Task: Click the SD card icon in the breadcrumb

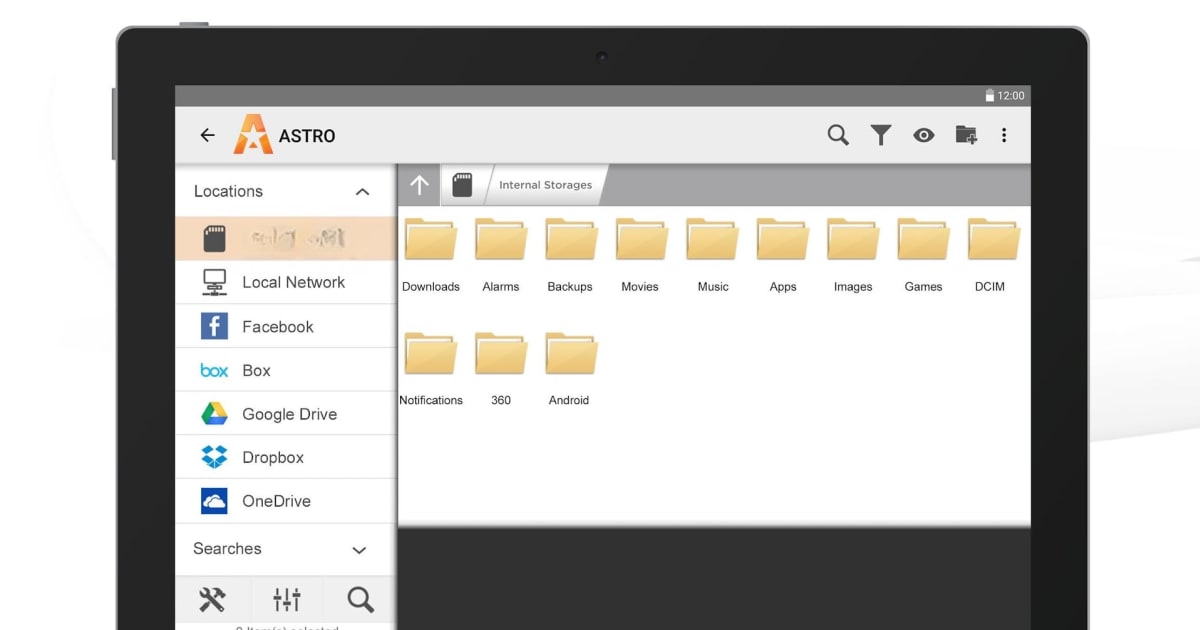Action: point(462,183)
